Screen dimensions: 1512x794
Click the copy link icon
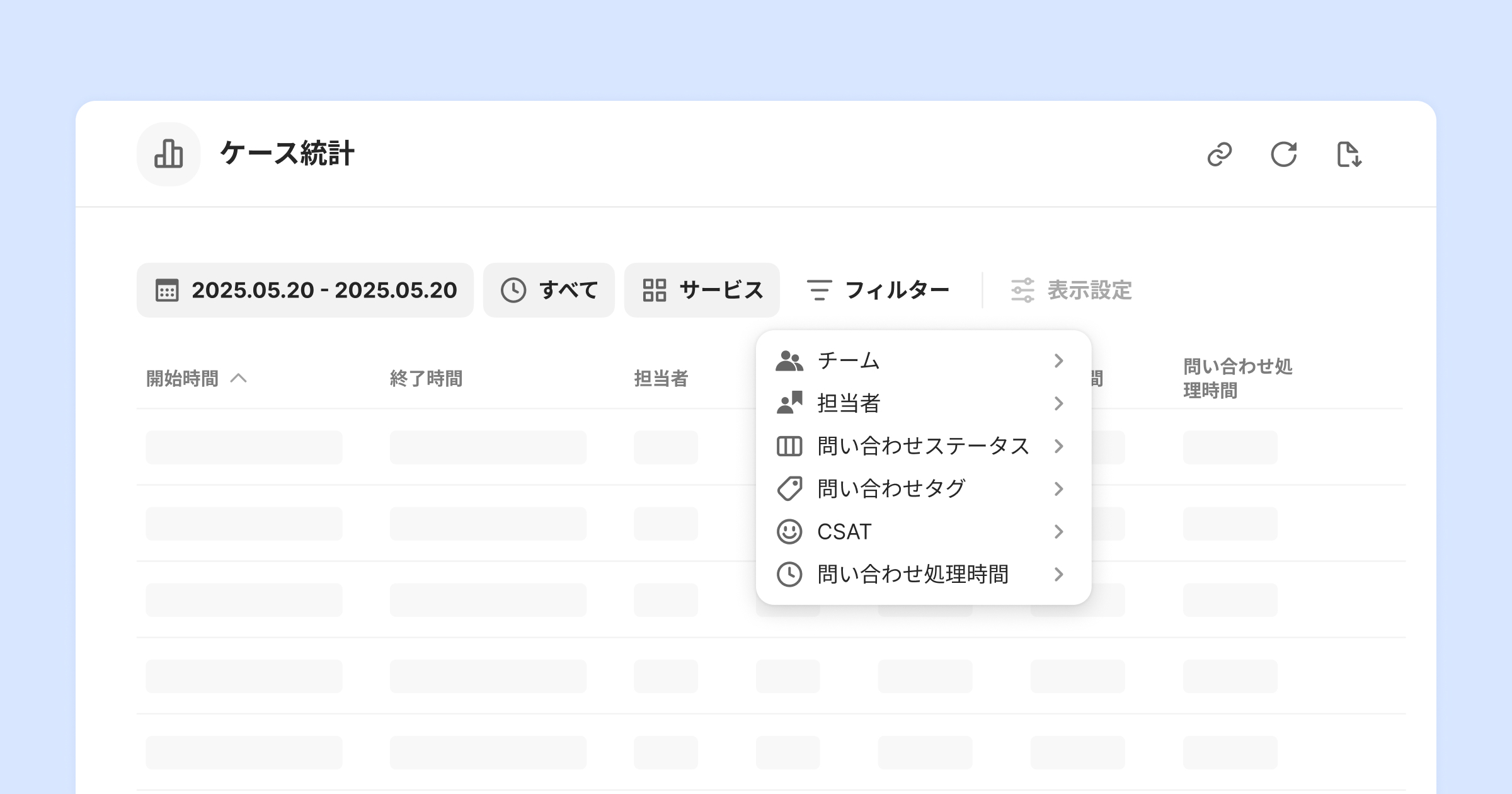coord(1220,154)
